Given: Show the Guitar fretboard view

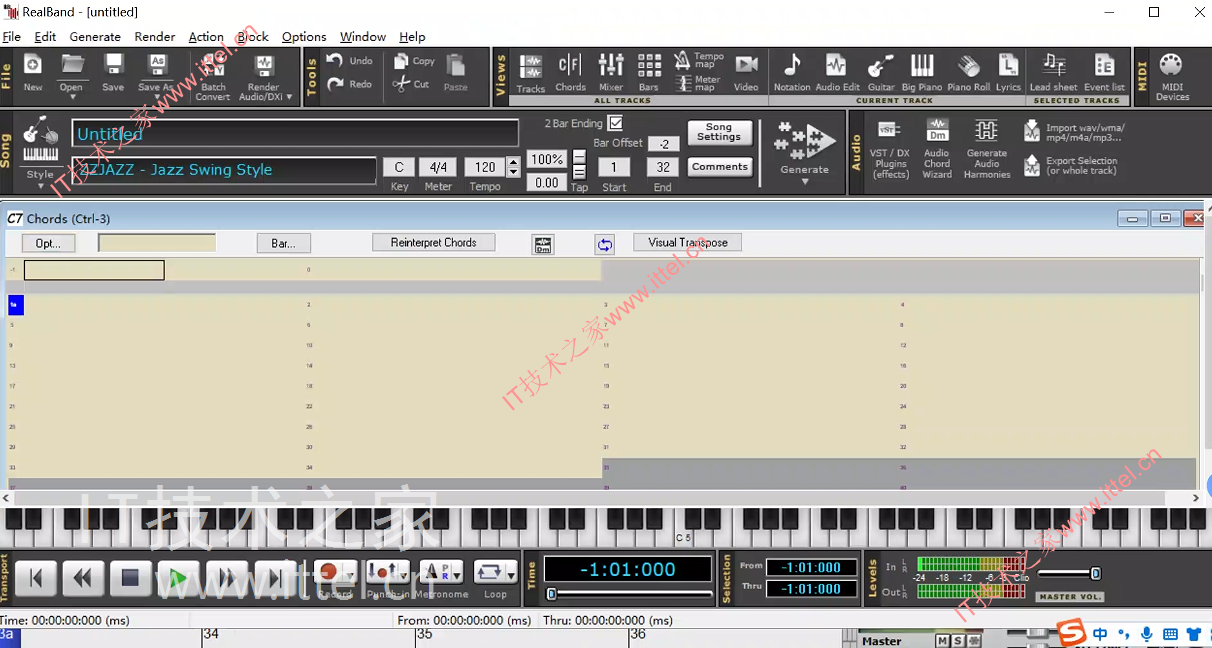Looking at the screenshot, I should tap(881, 73).
